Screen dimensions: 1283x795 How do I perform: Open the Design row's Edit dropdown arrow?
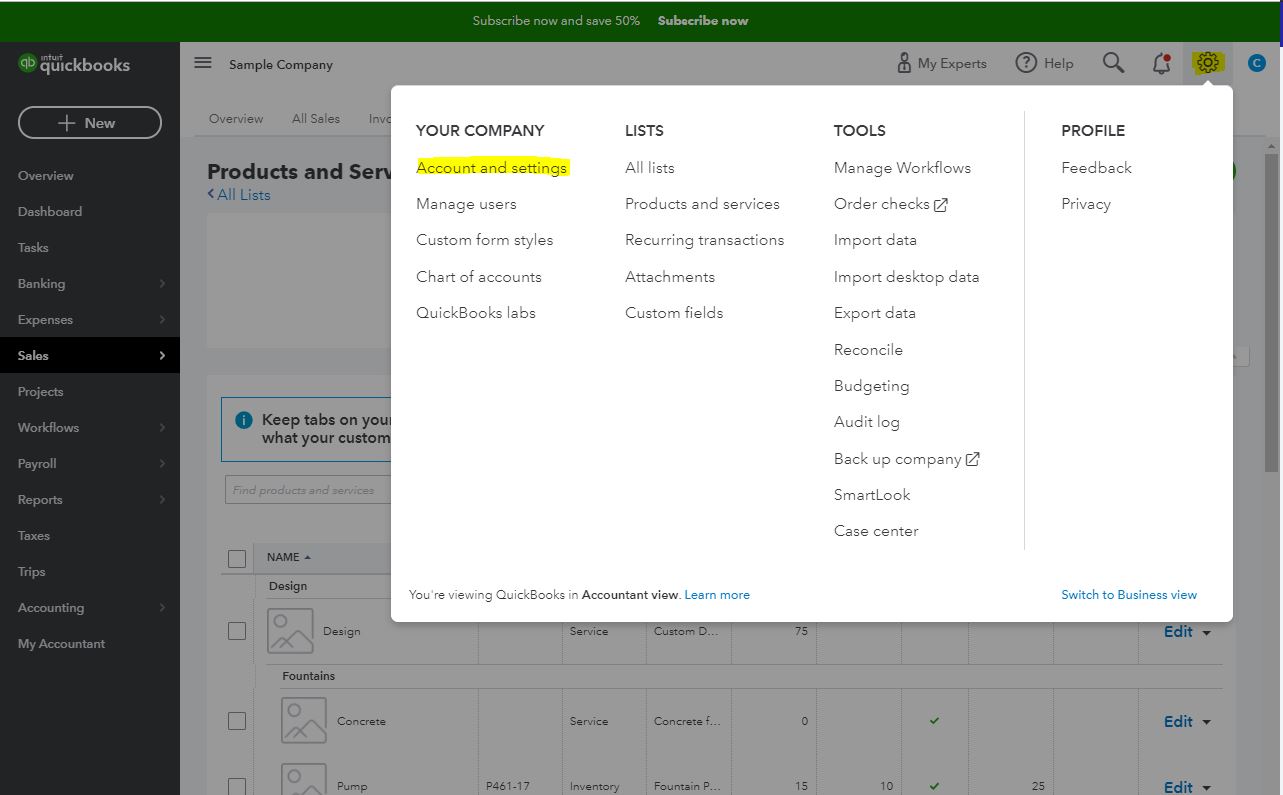[1207, 633]
